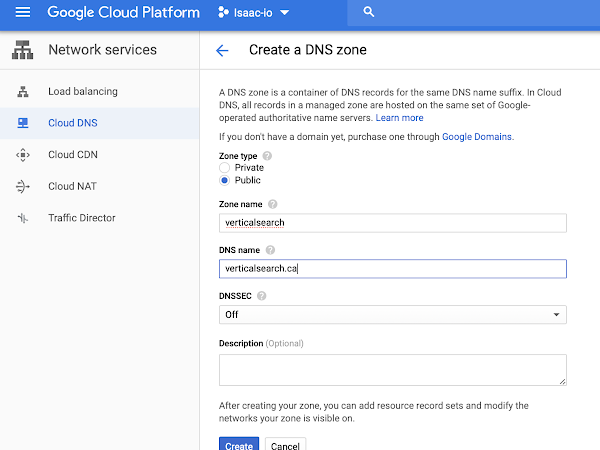Click the back arrow icon
This screenshot has width=600, height=450.
coord(222,50)
